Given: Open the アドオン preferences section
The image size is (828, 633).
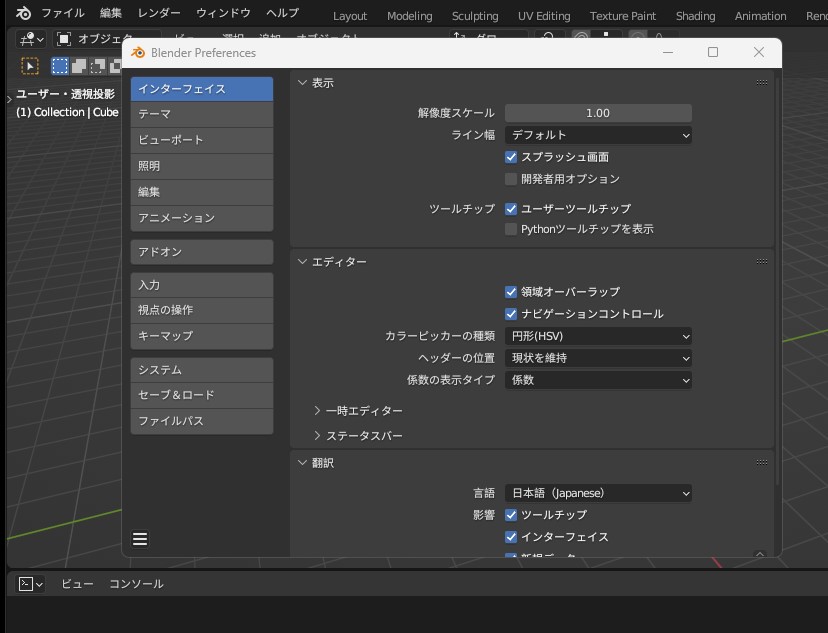Looking at the screenshot, I should [x=201, y=252].
